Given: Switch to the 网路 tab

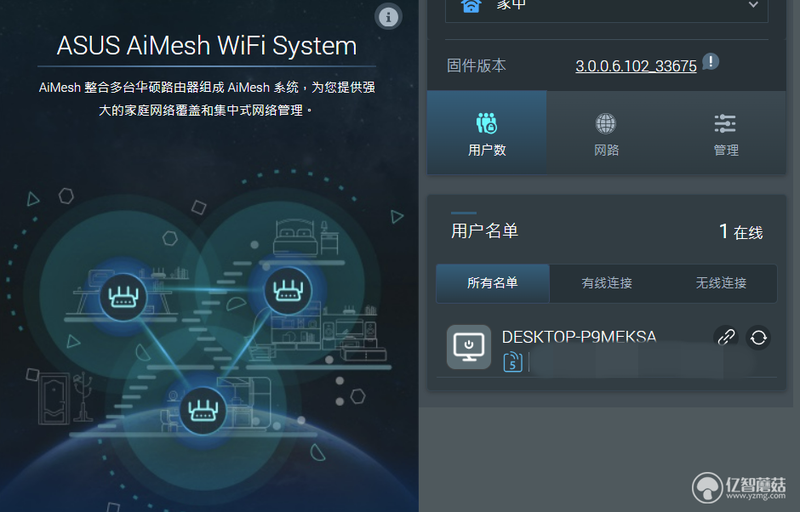Looking at the screenshot, I should point(606,133).
